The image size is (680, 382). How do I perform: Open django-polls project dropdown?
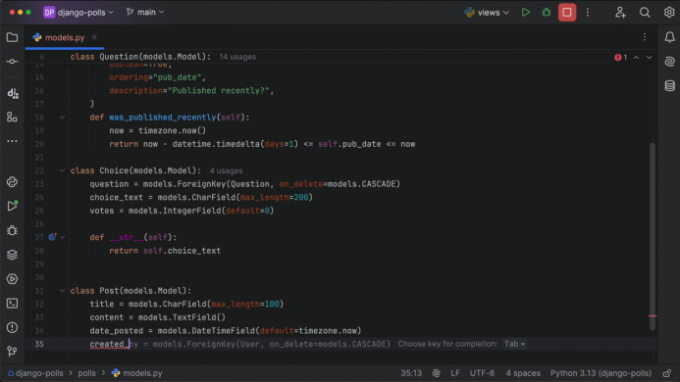78,13
